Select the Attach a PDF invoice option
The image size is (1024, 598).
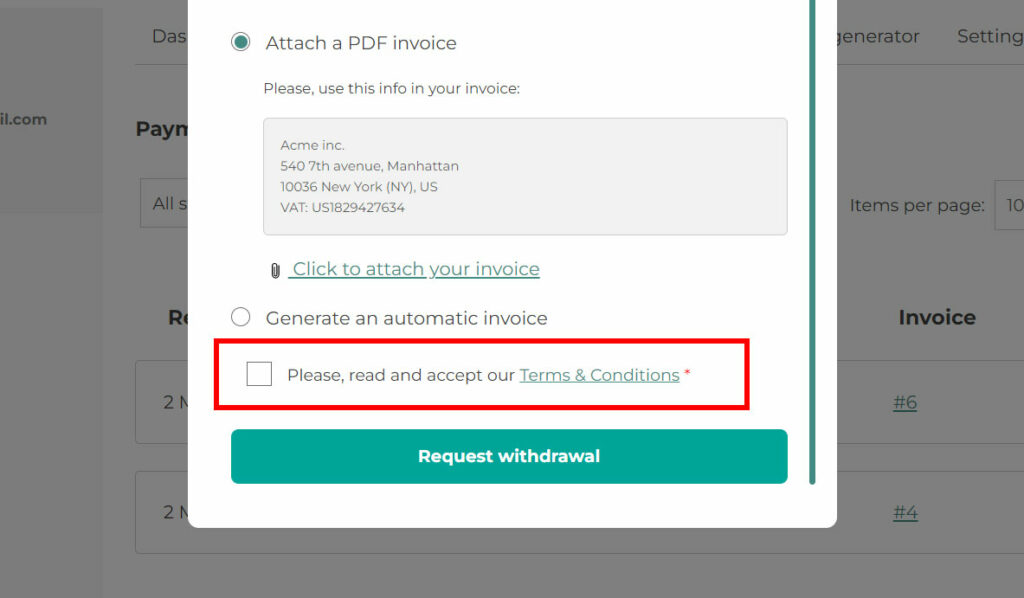pyautogui.click(x=240, y=42)
